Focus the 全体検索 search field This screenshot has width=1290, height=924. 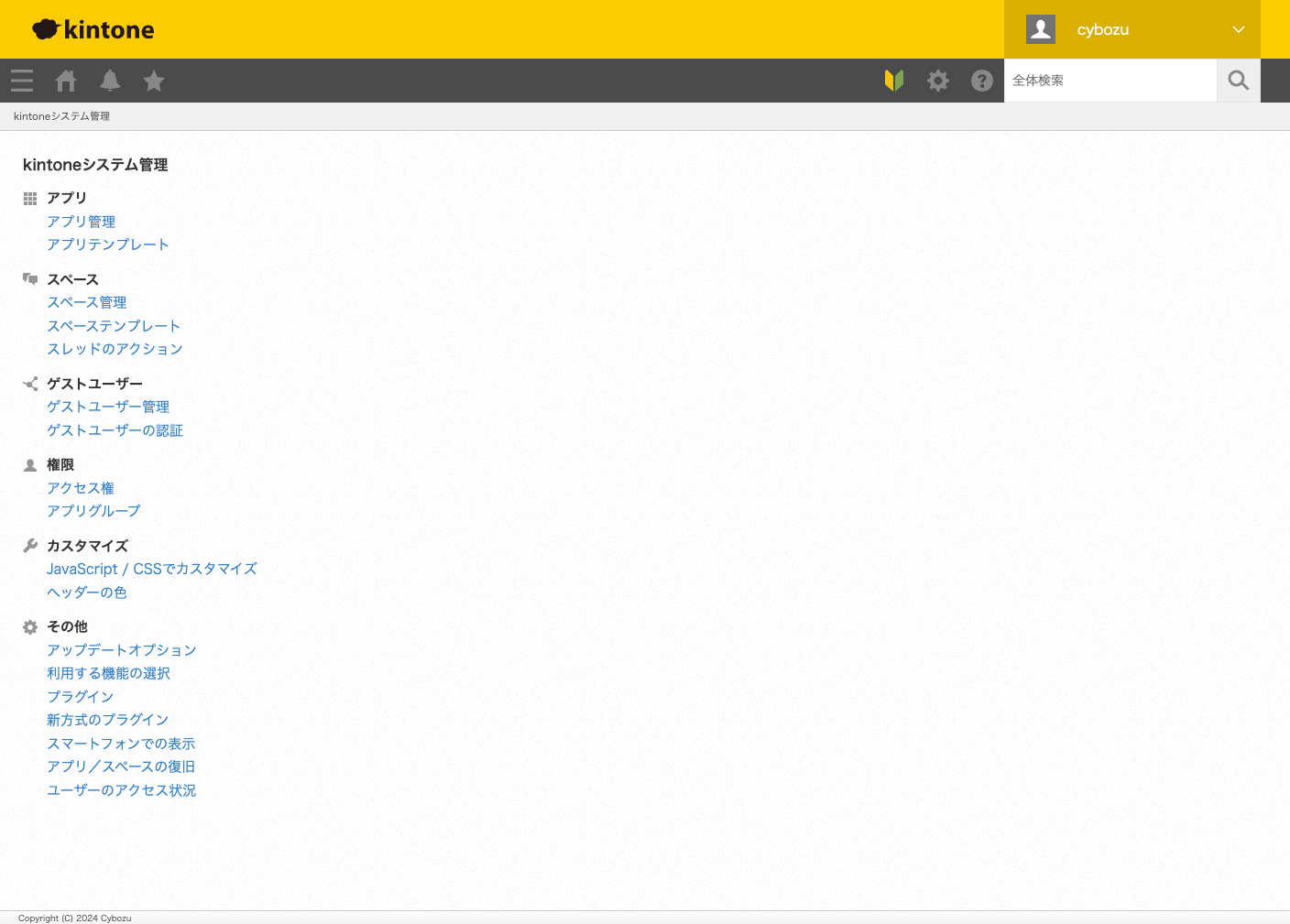1110,81
